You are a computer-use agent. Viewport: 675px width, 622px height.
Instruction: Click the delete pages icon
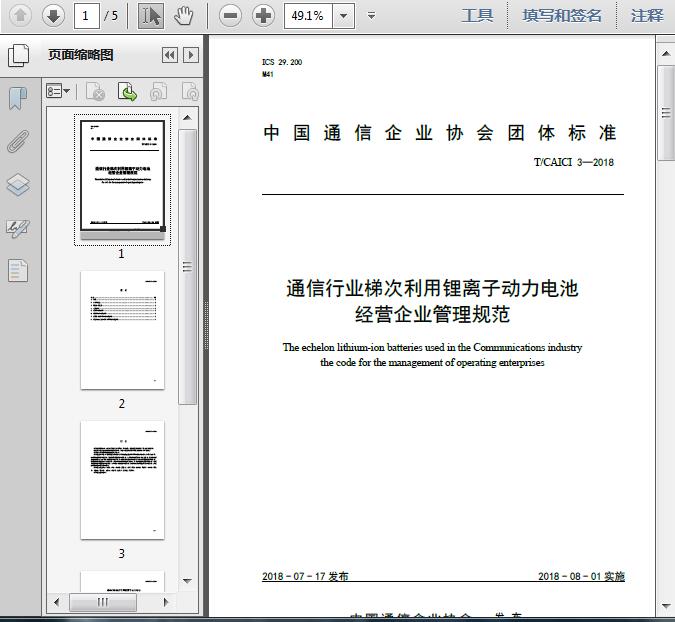[x=95, y=91]
